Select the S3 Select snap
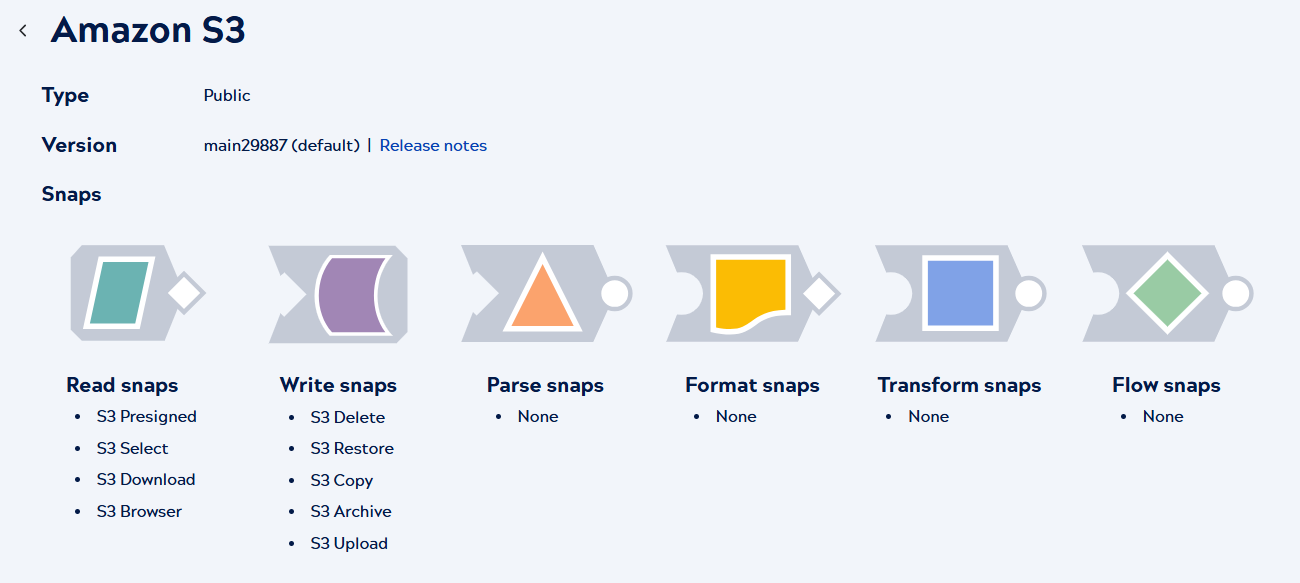Screen dimensions: 1300x583 (132, 449)
